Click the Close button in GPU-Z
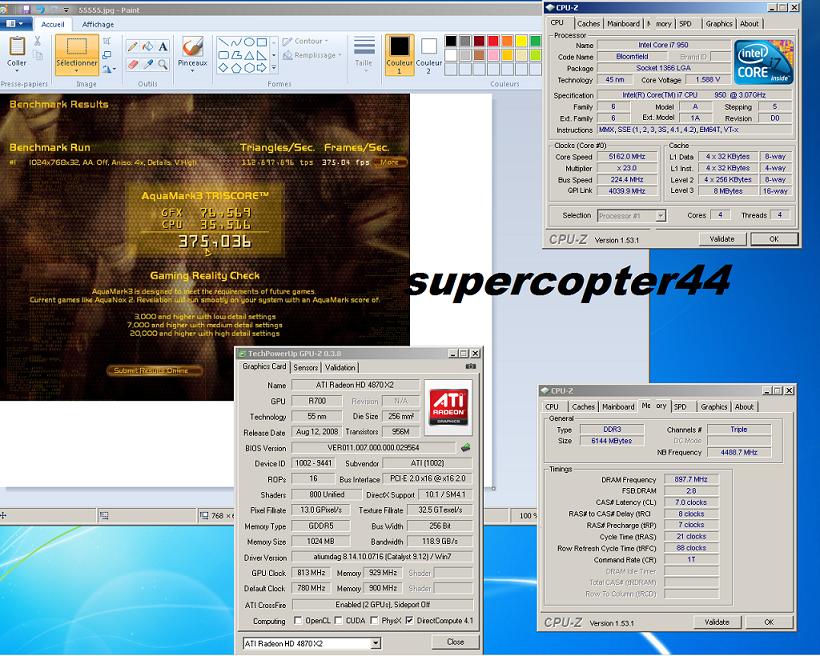 point(455,642)
